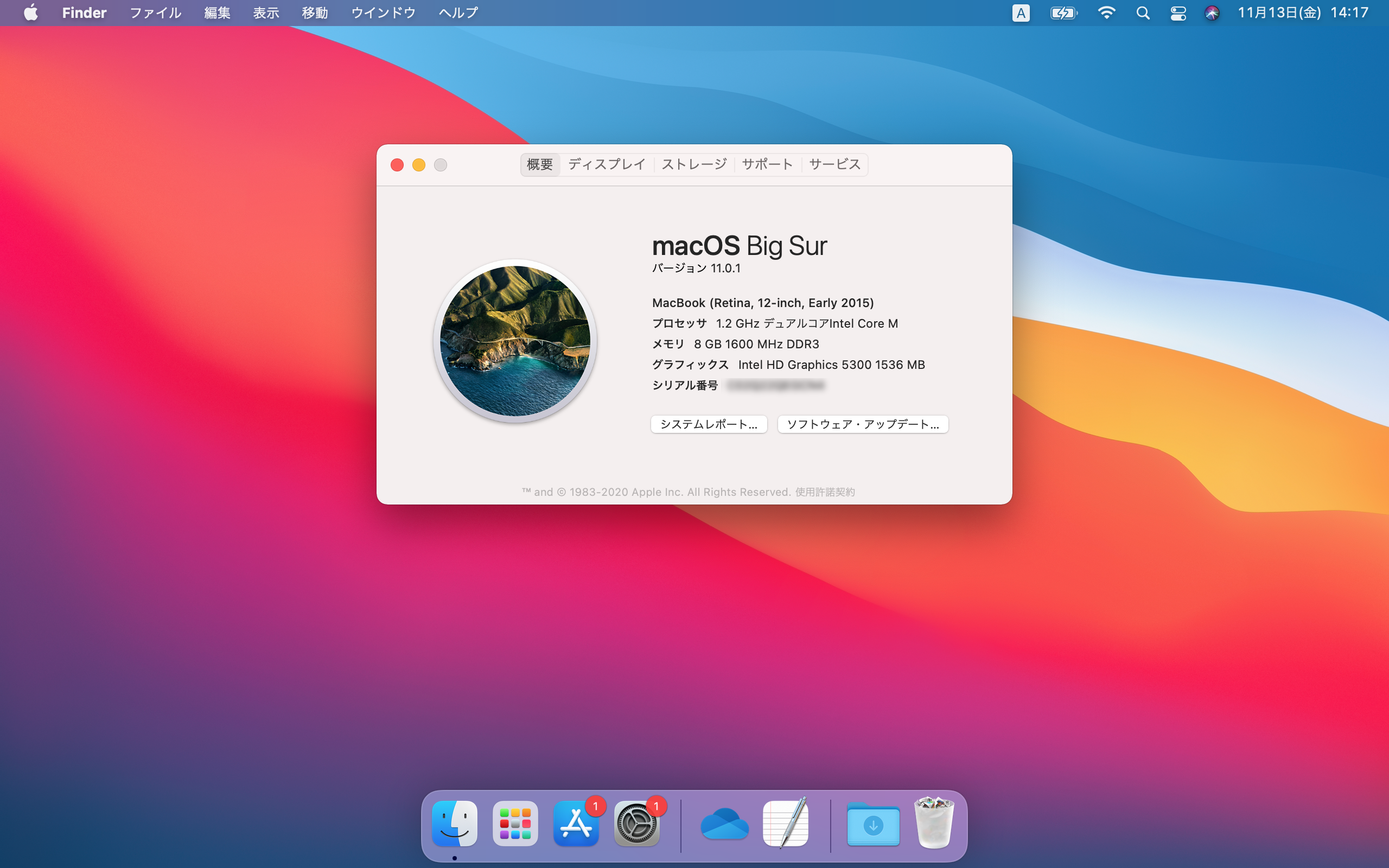Click 使用許諾契約 license link
This screenshot has width=1389, height=868.
[824, 492]
